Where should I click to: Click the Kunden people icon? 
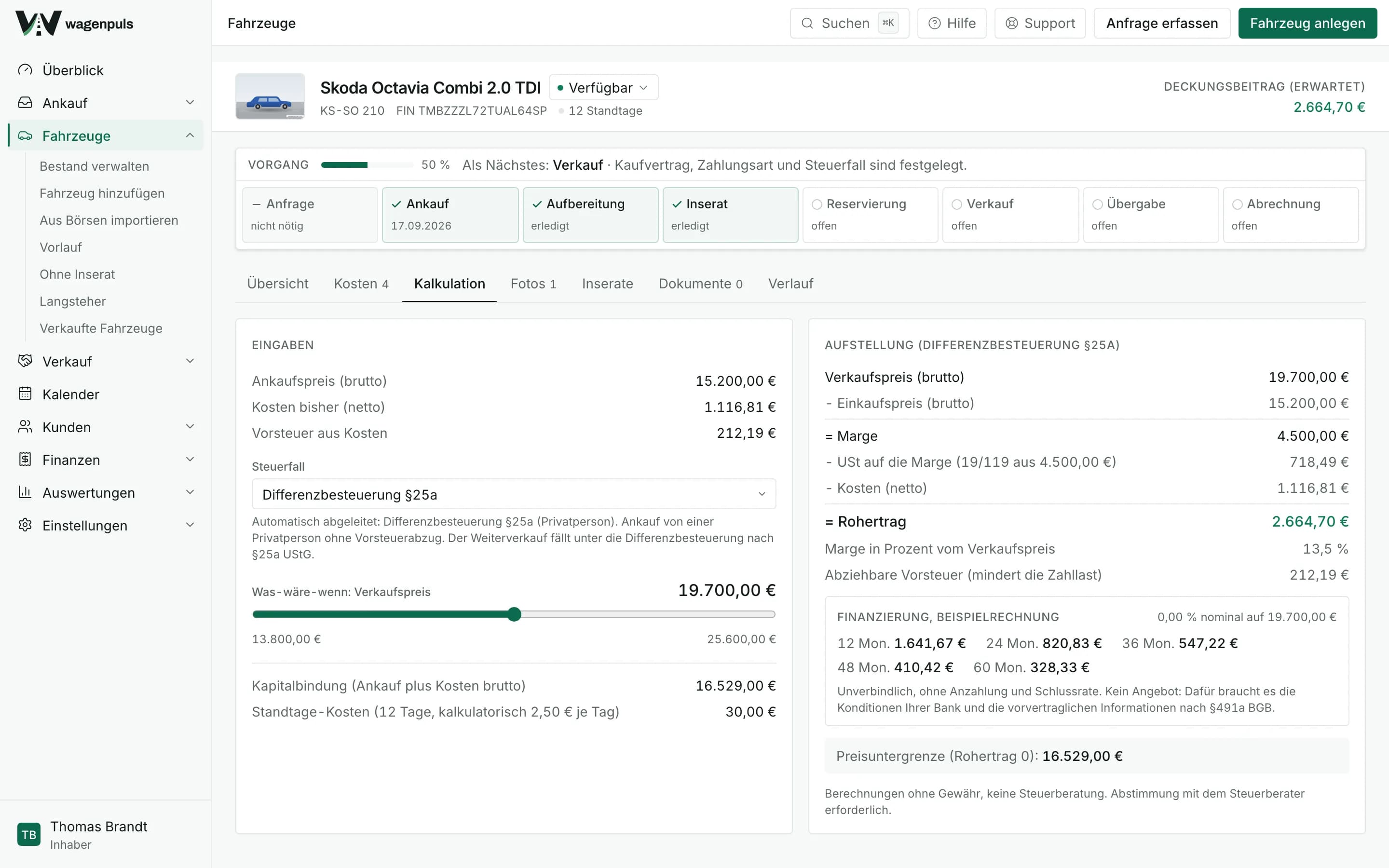(25, 427)
